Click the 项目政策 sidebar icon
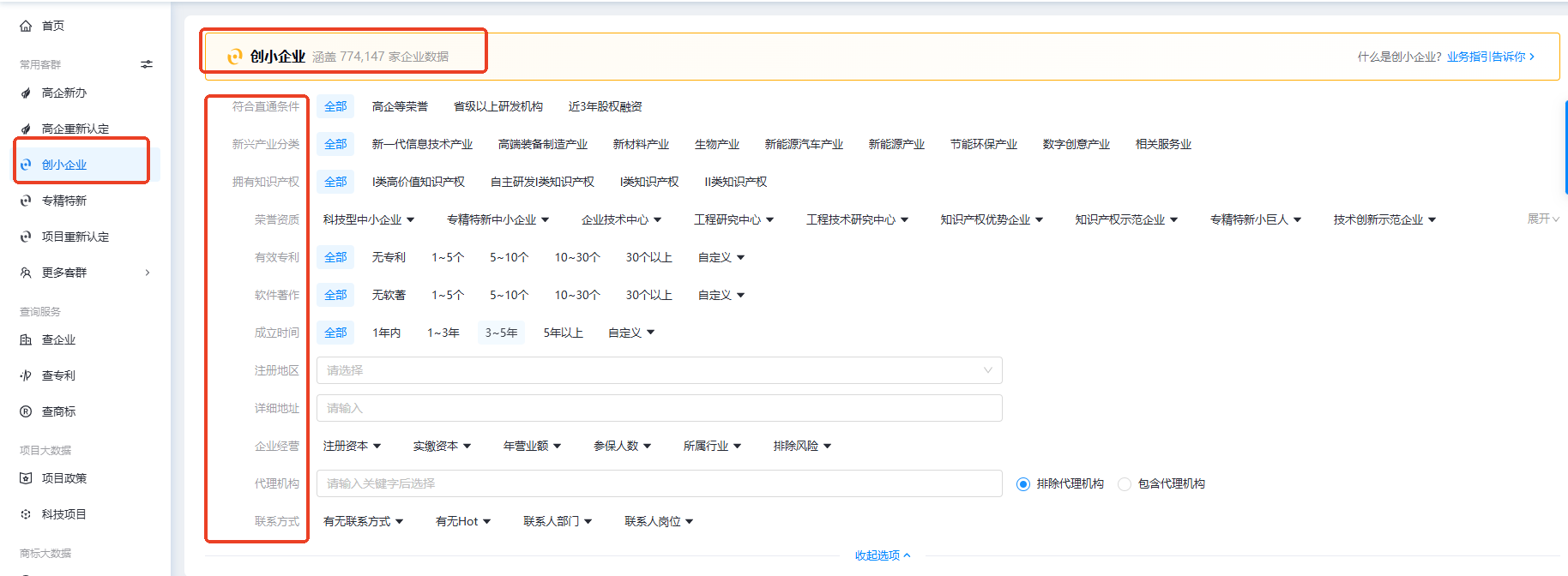The image size is (1568, 576). click(x=26, y=478)
